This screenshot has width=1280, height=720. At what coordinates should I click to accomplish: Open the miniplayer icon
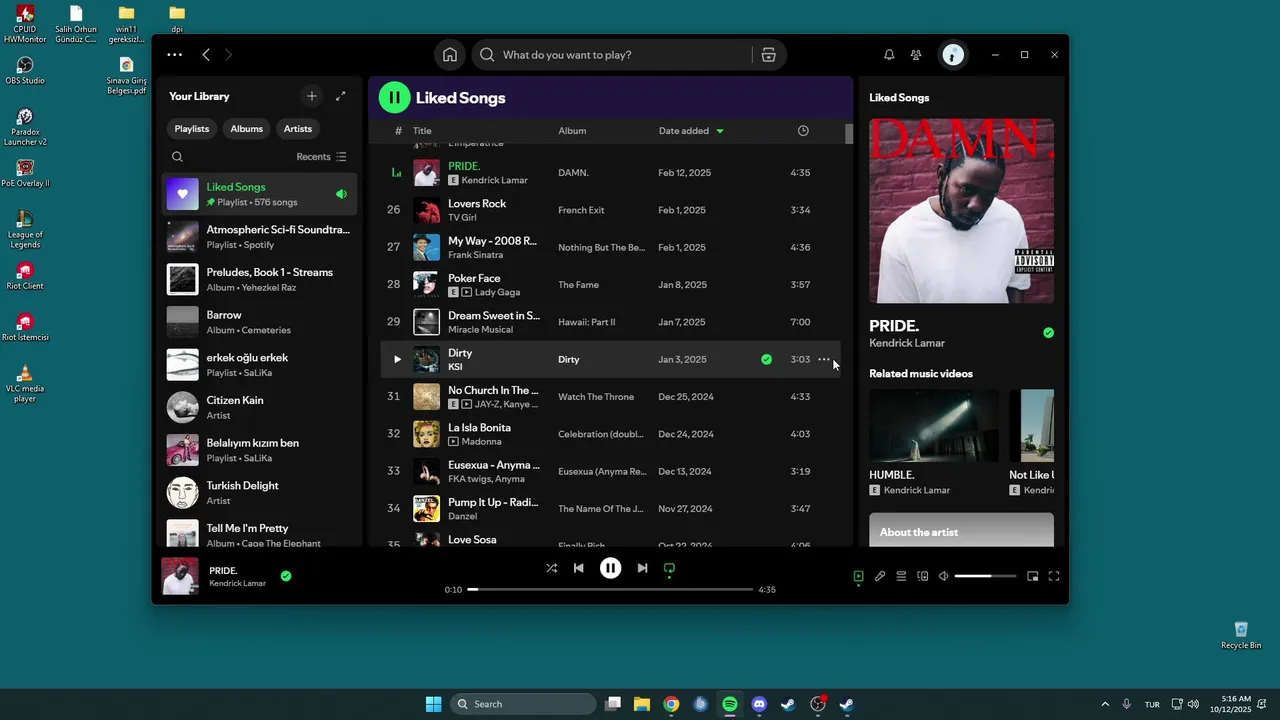point(1033,576)
